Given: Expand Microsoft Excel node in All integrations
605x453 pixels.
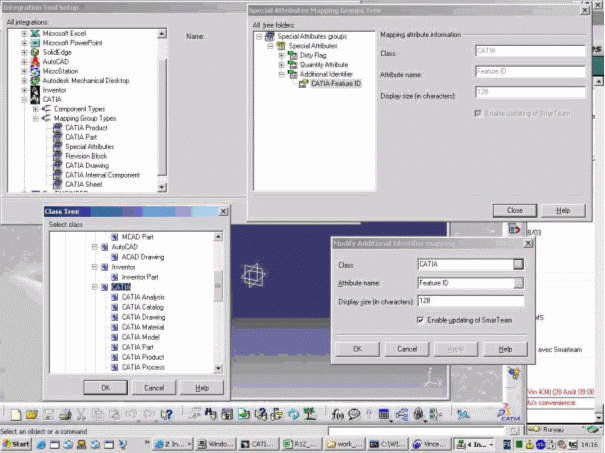Looking at the screenshot, I should click(x=24, y=34).
